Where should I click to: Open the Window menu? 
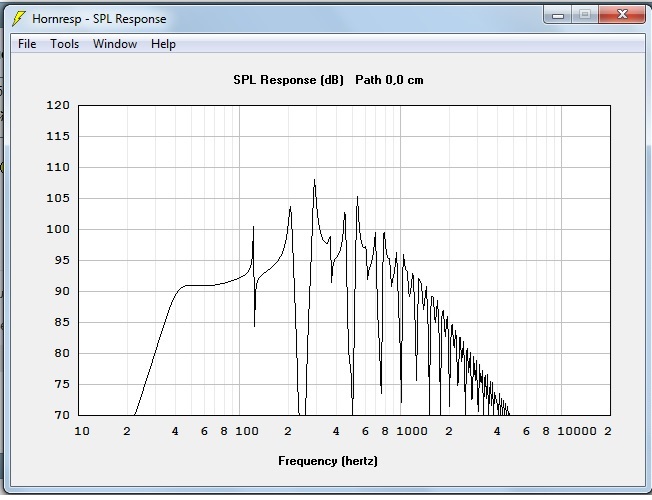click(x=115, y=44)
